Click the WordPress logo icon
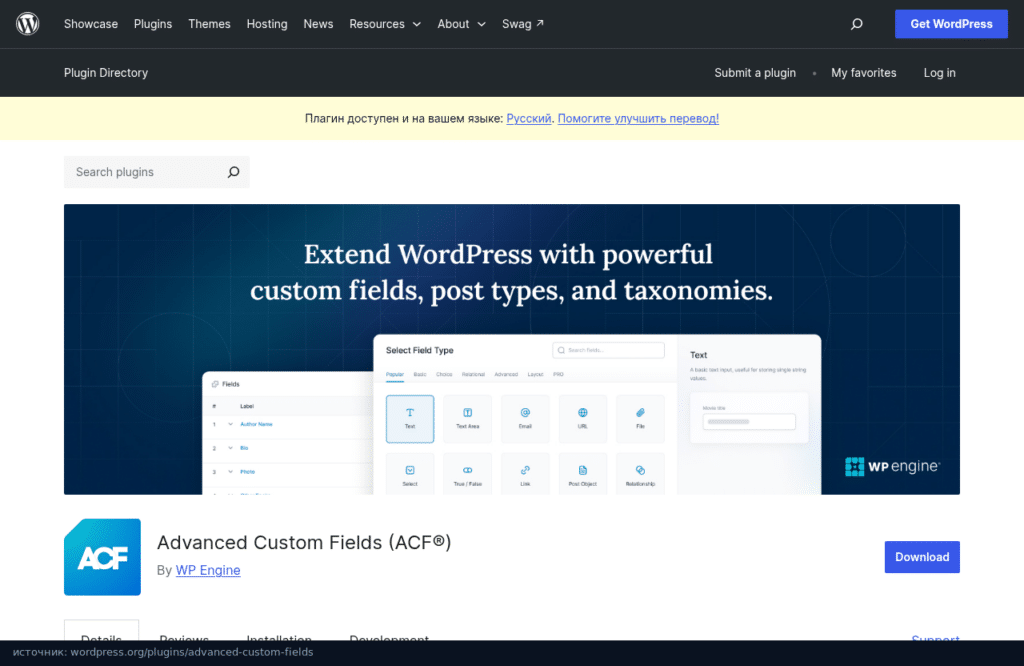1024x666 pixels. point(27,24)
